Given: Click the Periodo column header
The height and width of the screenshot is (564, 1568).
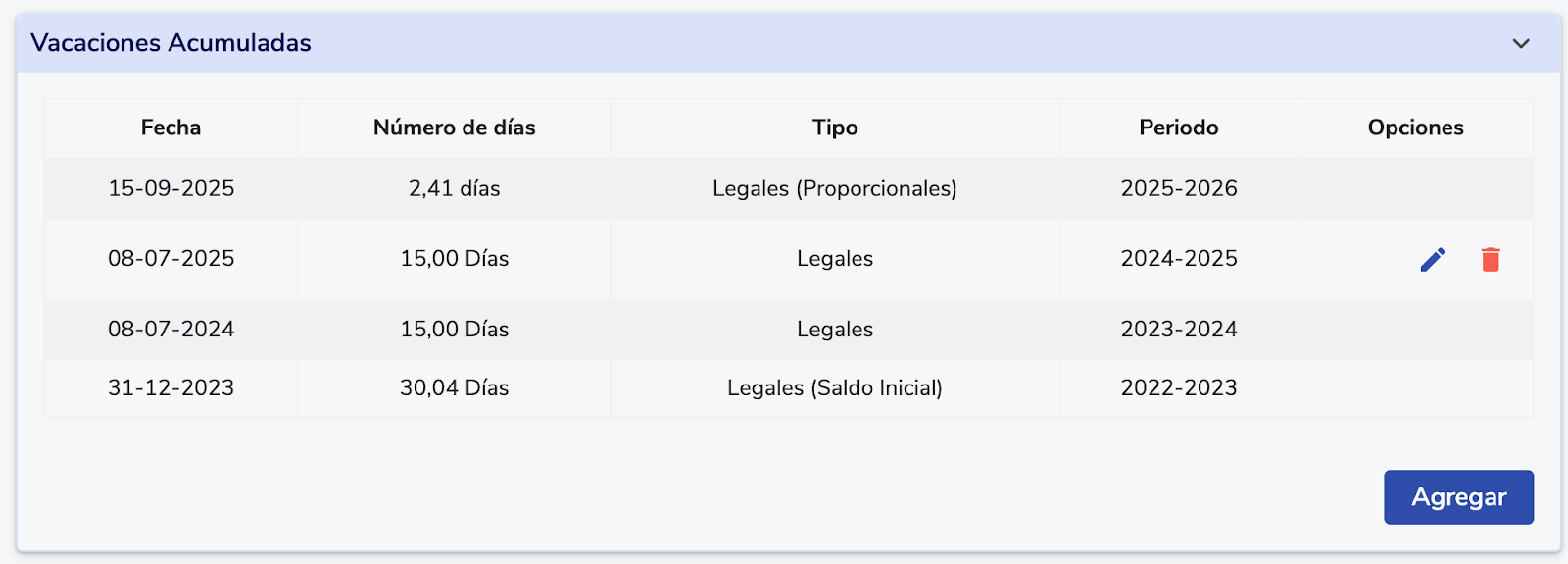Looking at the screenshot, I should (1178, 128).
